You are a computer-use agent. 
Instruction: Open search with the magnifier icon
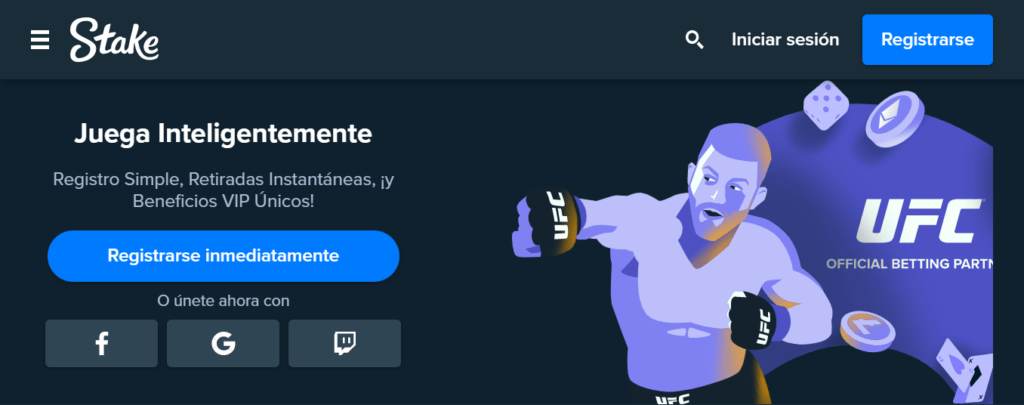point(694,40)
